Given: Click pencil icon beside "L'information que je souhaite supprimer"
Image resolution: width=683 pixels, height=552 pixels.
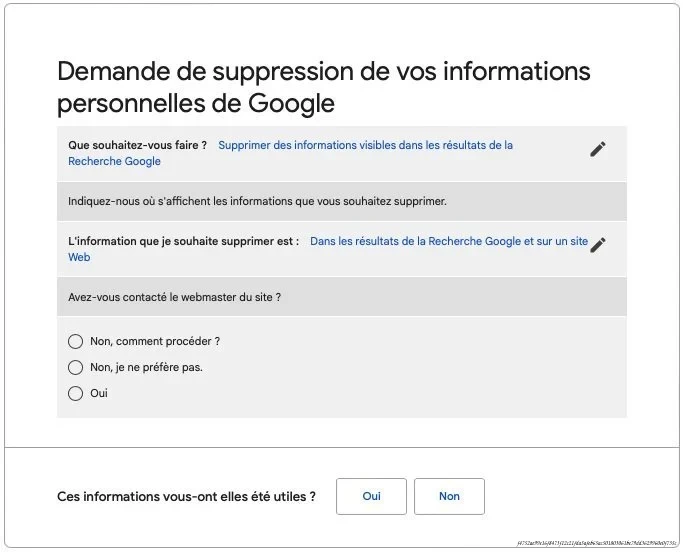Looking at the screenshot, I should [598, 245].
